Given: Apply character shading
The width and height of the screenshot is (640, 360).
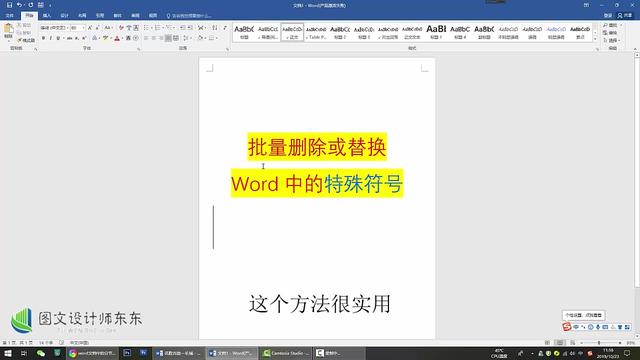Looking at the screenshot, I should 128,38.
